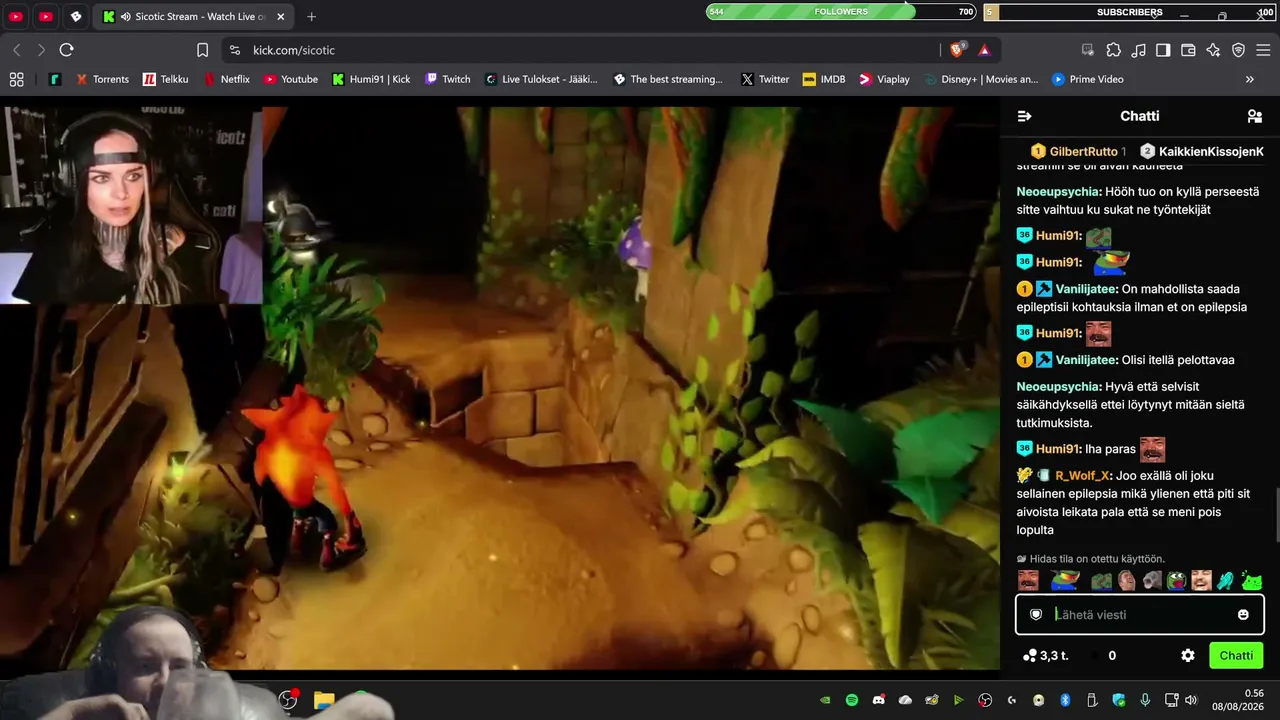Image resolution: width=1280 pixels, height=720 pixels.
Task: Send message with green Chatti button
Action: (x=1236, y=656)
